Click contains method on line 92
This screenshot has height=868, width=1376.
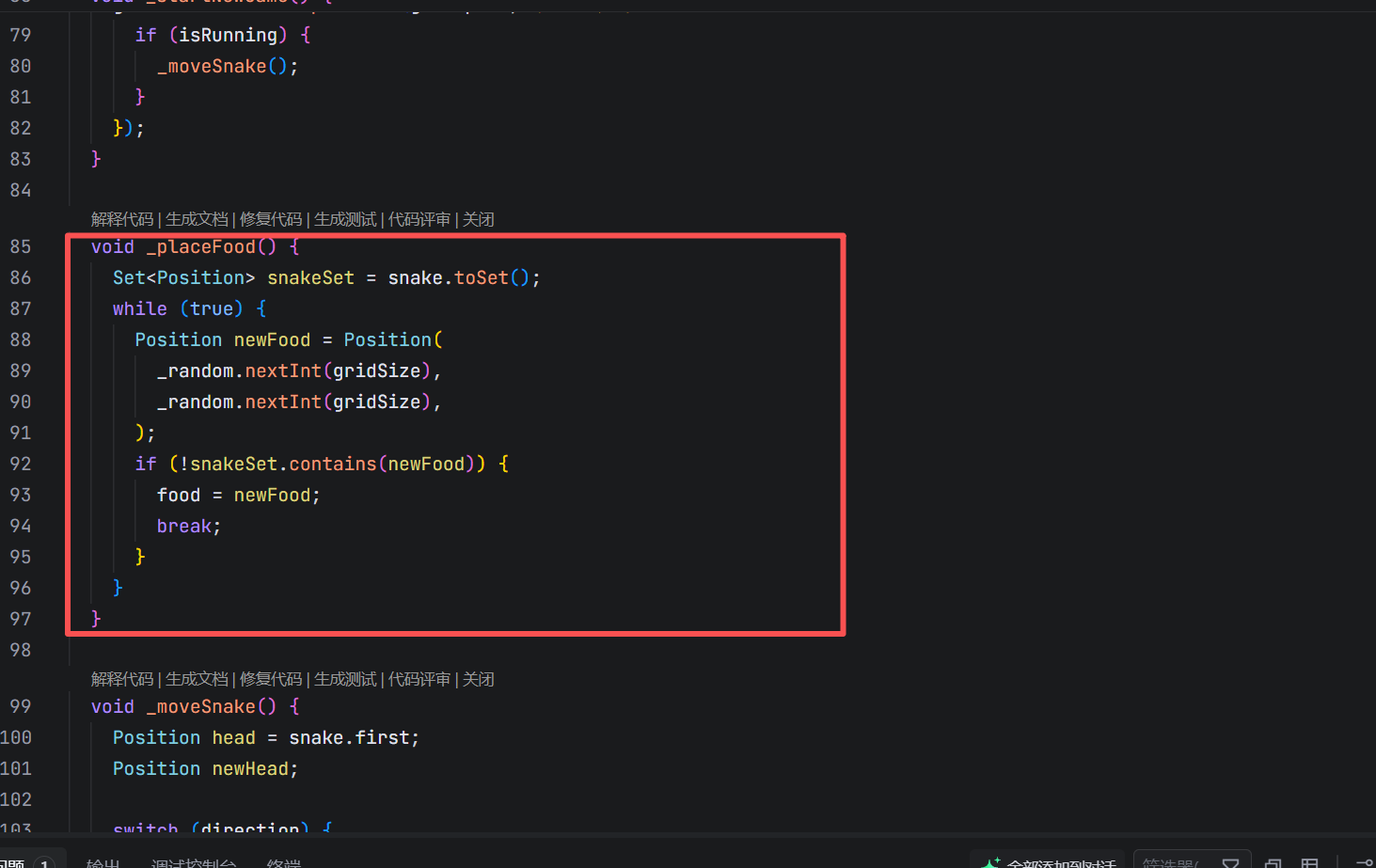pyautogui.click(x=333, y=464)
